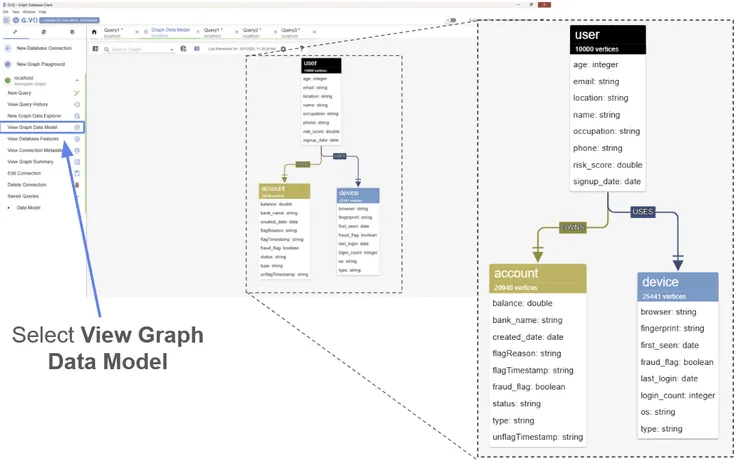Open the Help menu
The width and height of the screenshot is (738, 461).
[x=42, y=12]
